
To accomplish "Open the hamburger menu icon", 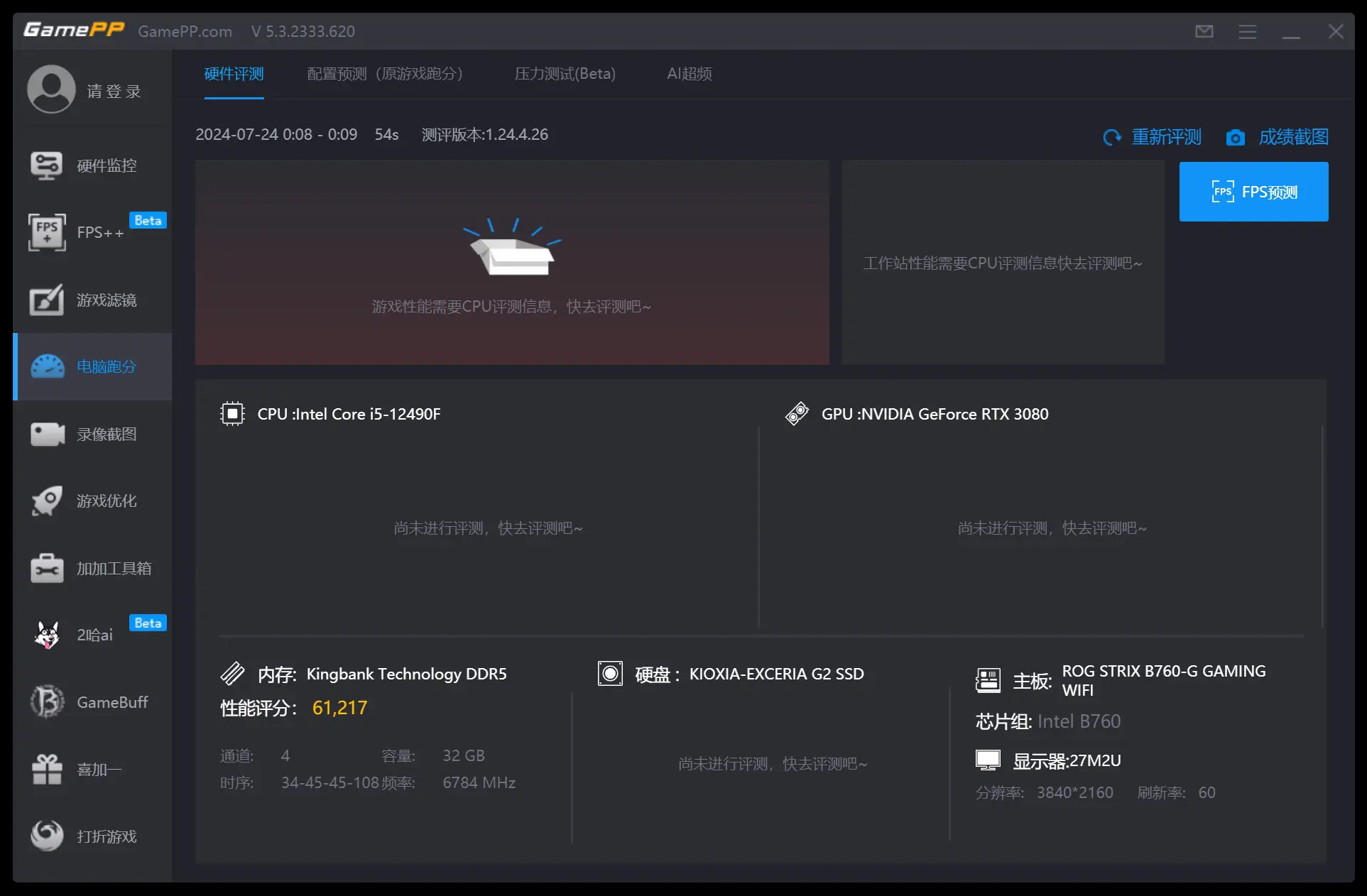I will 1248,31.
